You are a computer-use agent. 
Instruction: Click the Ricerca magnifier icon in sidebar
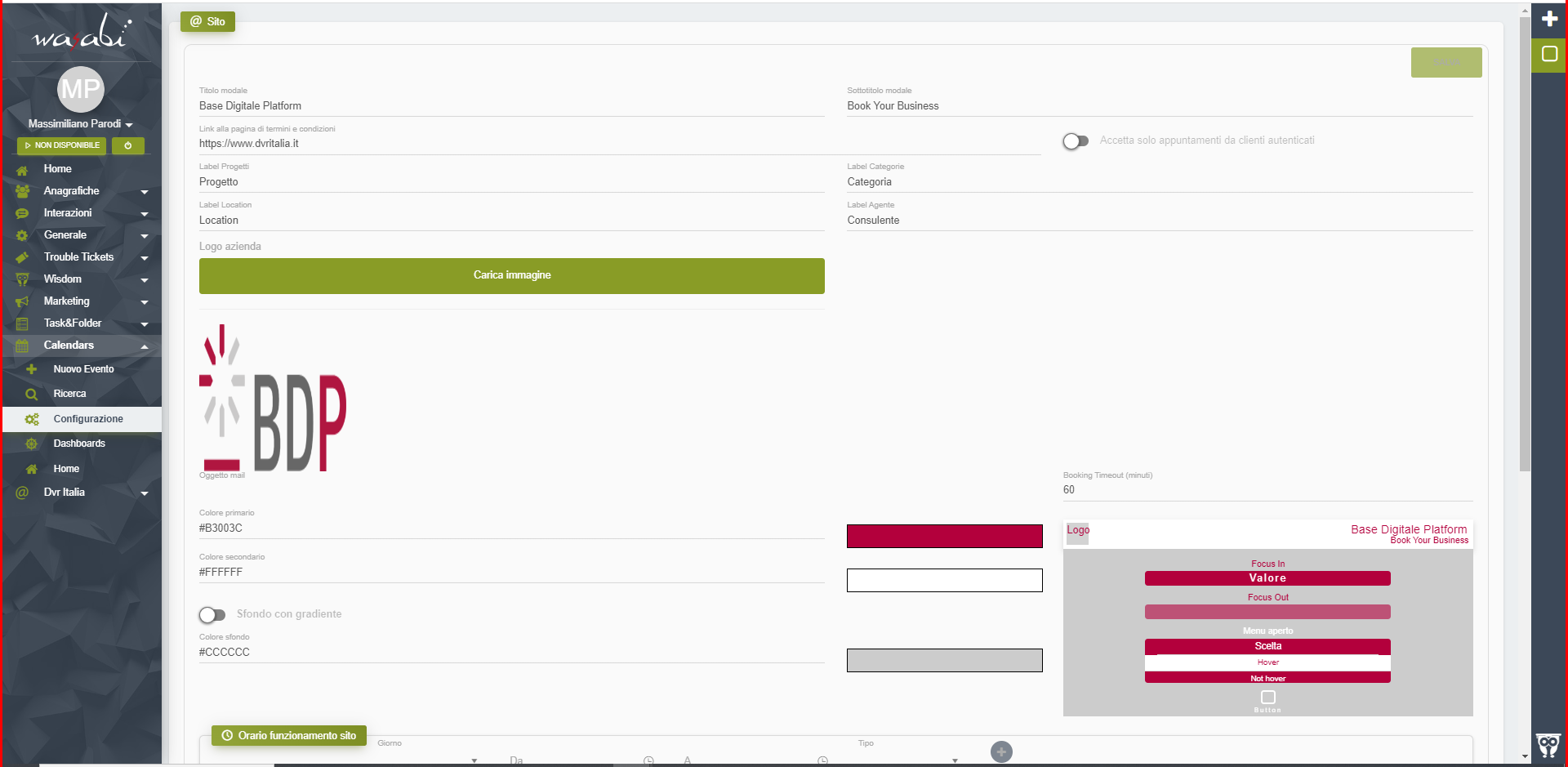point(32,394)
